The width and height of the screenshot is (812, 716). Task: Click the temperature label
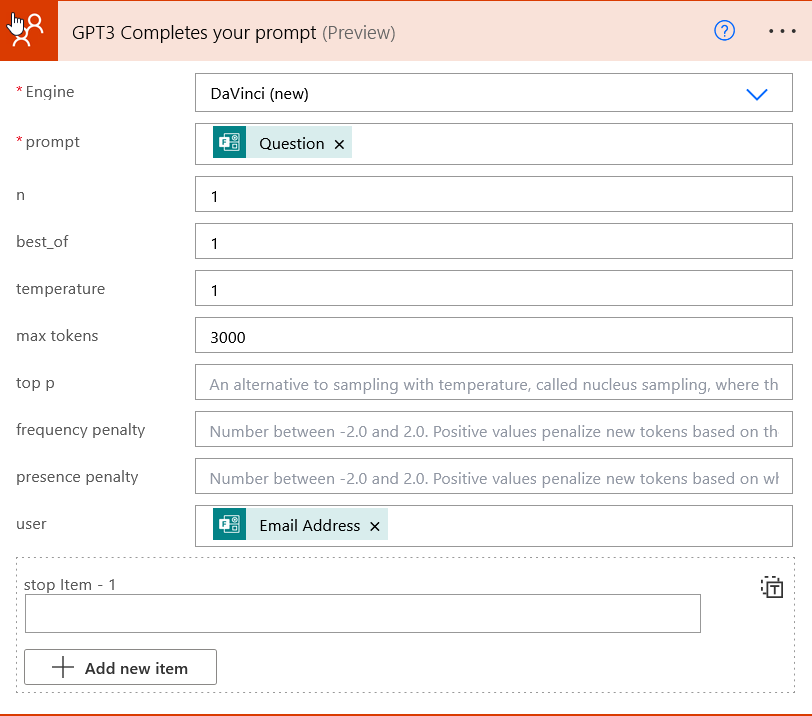click(60, 289)
